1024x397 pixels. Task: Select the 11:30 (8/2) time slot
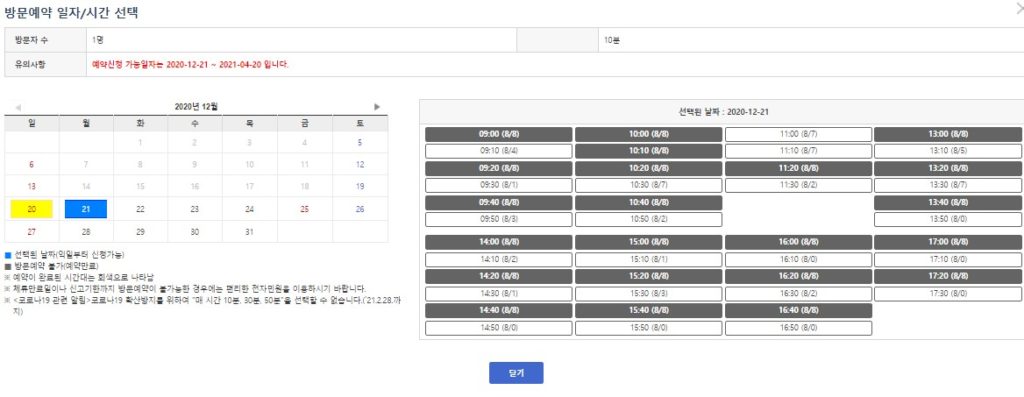[x=799, y=185]
